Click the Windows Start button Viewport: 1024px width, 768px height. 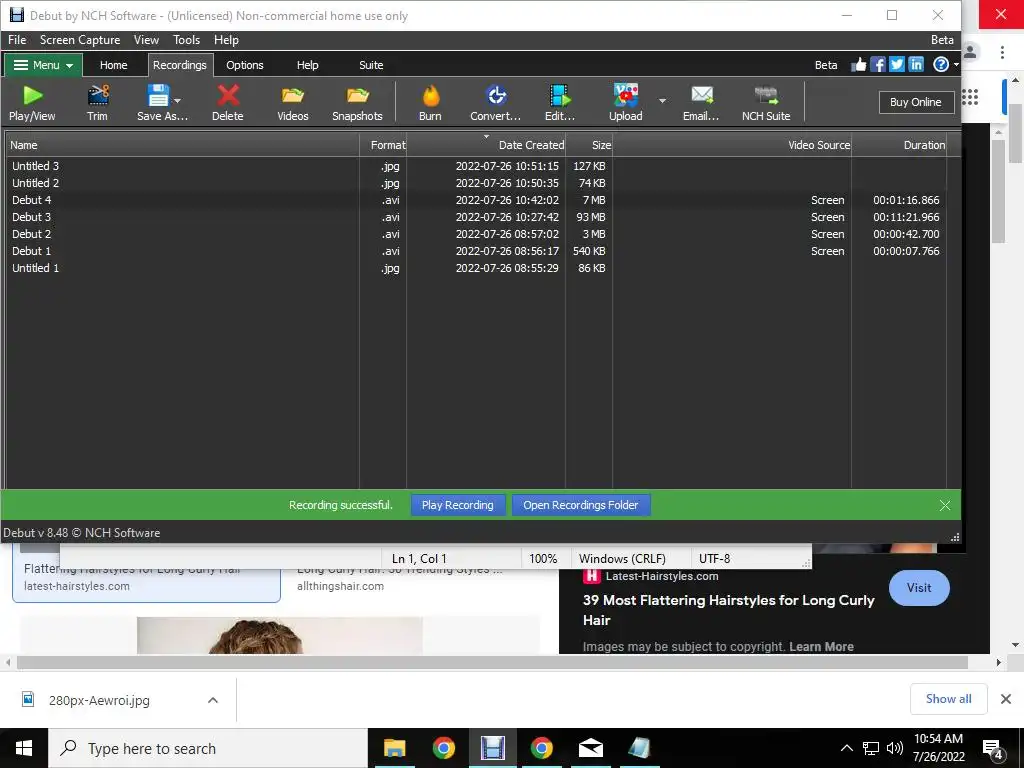pos(24,748)
